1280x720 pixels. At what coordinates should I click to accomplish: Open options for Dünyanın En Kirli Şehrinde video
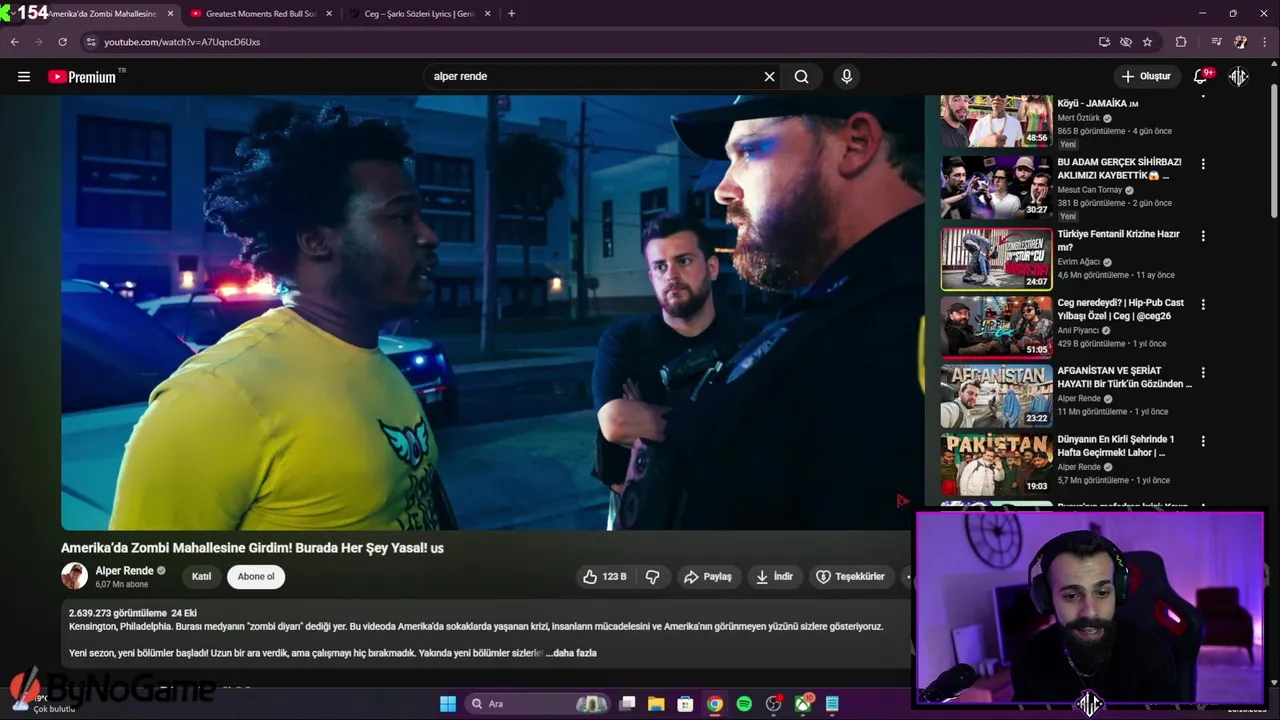pos(1203,441)
